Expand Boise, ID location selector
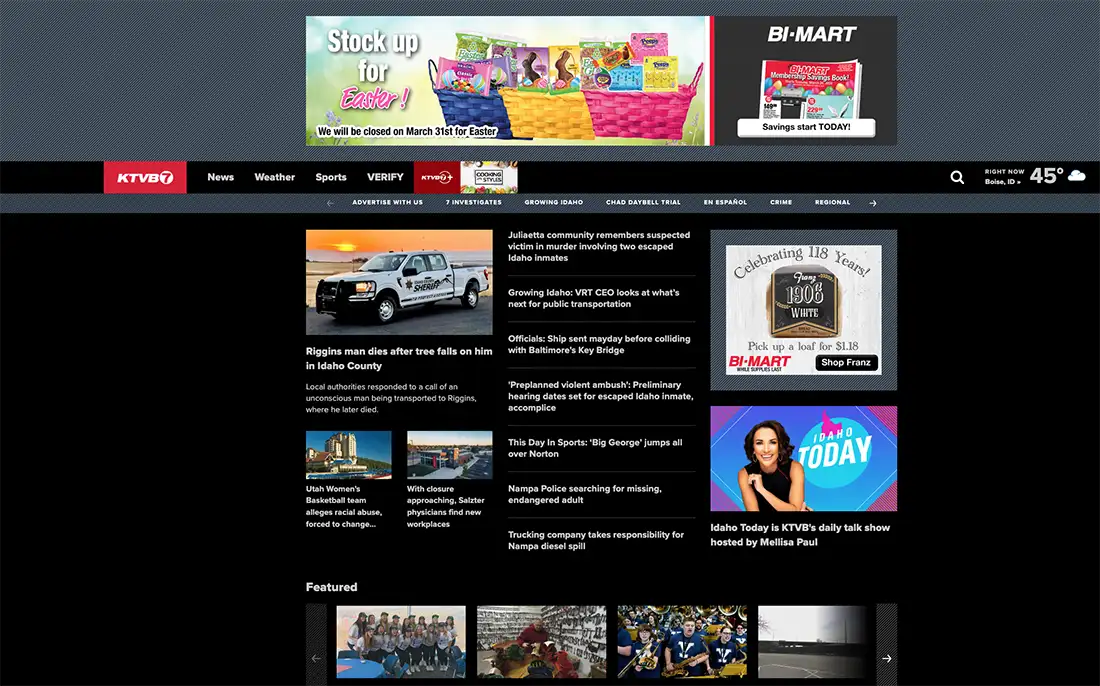1100x686 pixels. click(x=1002, y=182)
